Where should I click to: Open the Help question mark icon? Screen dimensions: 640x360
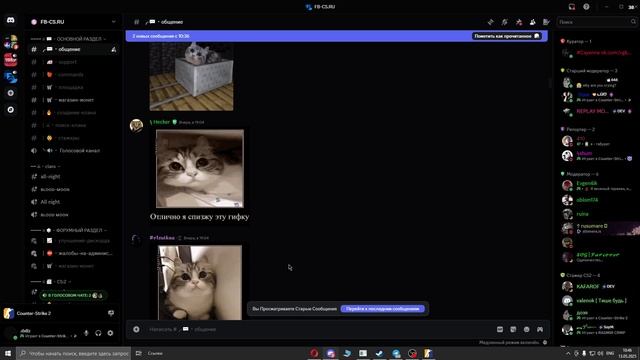coord(586,7)
